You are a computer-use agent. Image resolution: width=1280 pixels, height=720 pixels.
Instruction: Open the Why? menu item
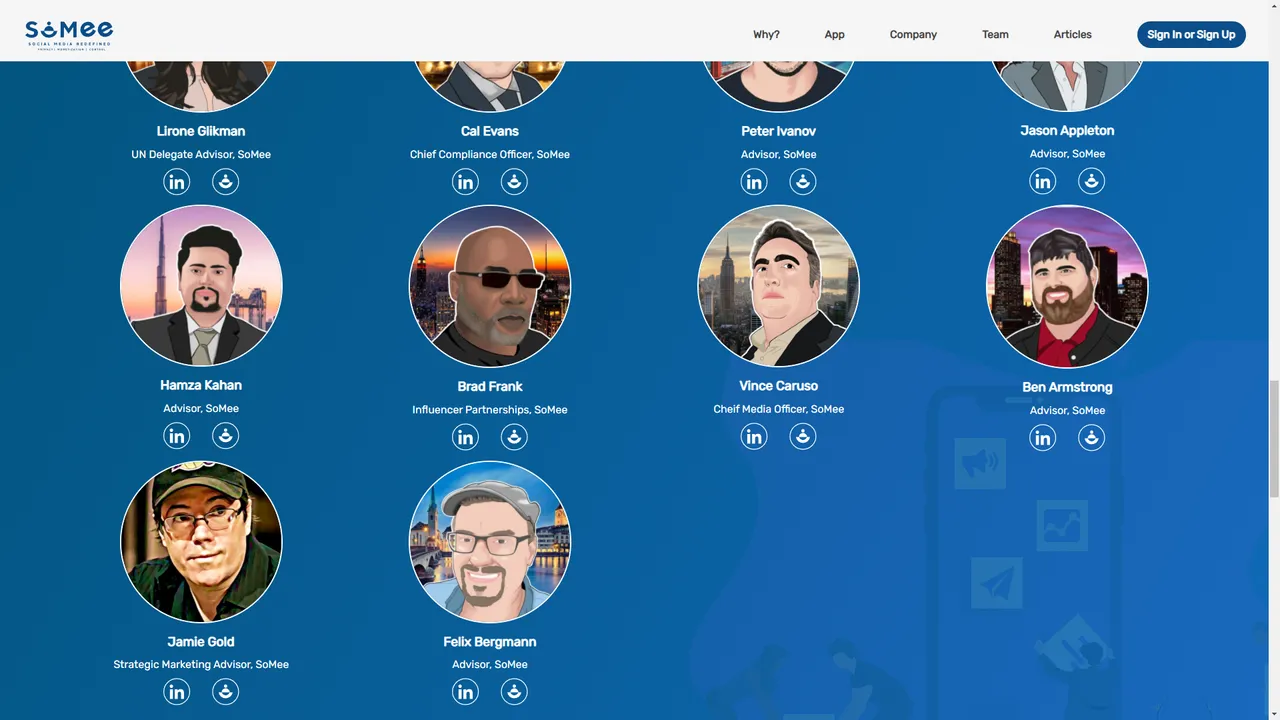click(x=766, y=34)
